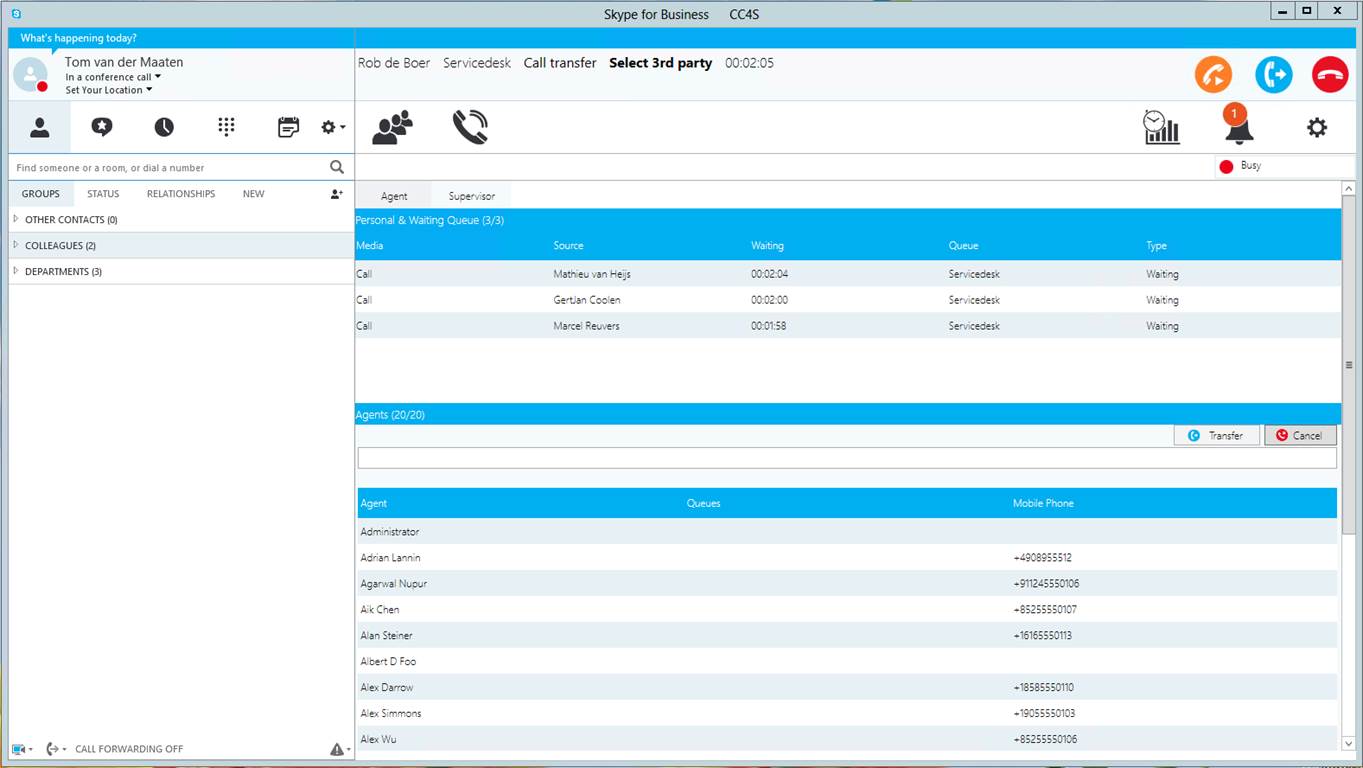1363x768 pixels.
Task: Select agent Alan Steiner
Action: 847,635
